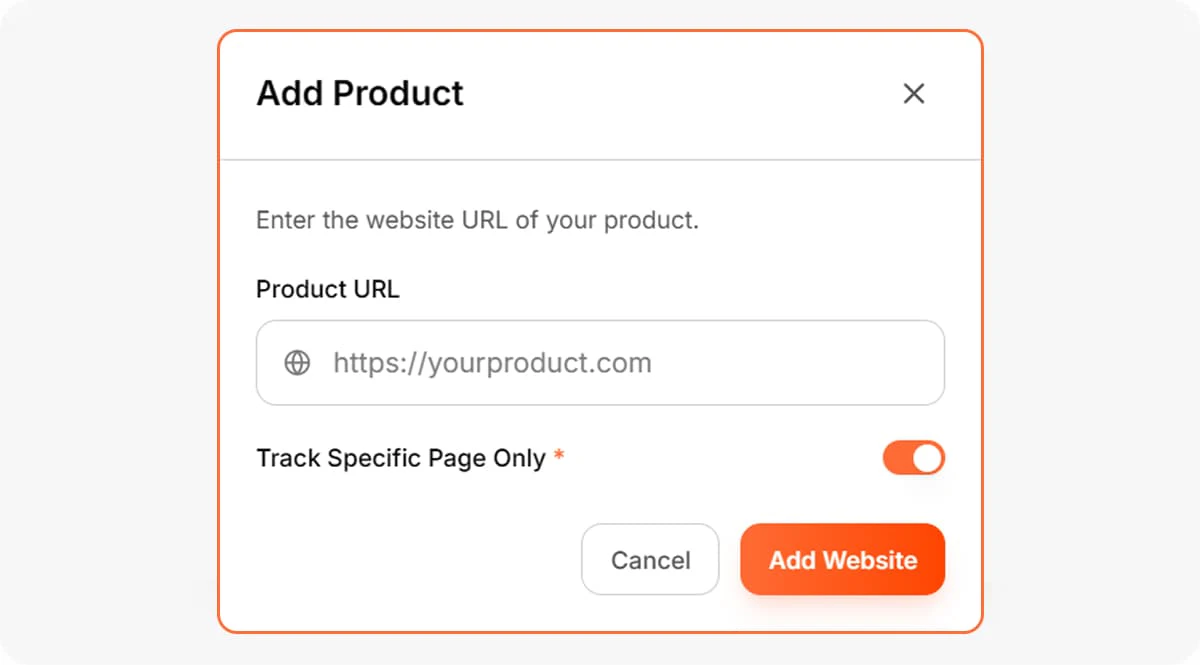Image resolution: width=1200 pixels, height=665 pixels.
Task: Click the orange border of the dialog
Action: click(x=219, y=330)
